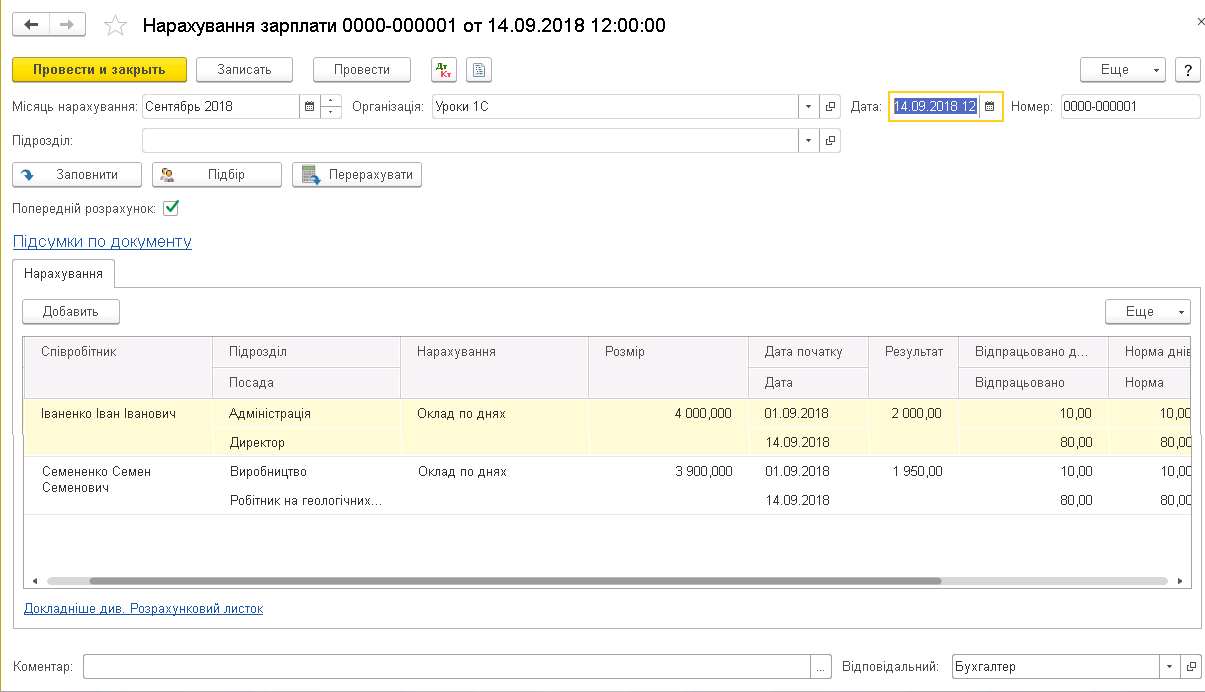Open the Підсумки по документу link
The width and height of the screenshot is (1205, 692).
102,241
